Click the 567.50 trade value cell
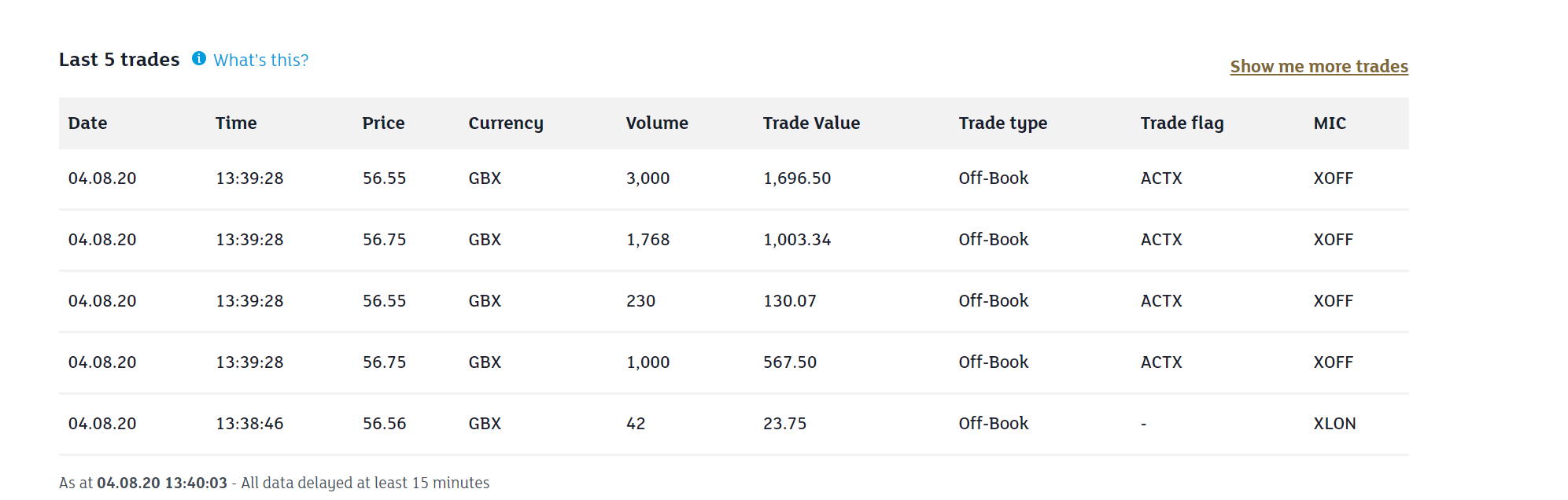Viewport: 1568px width, 500px height. tap(790, 362)
